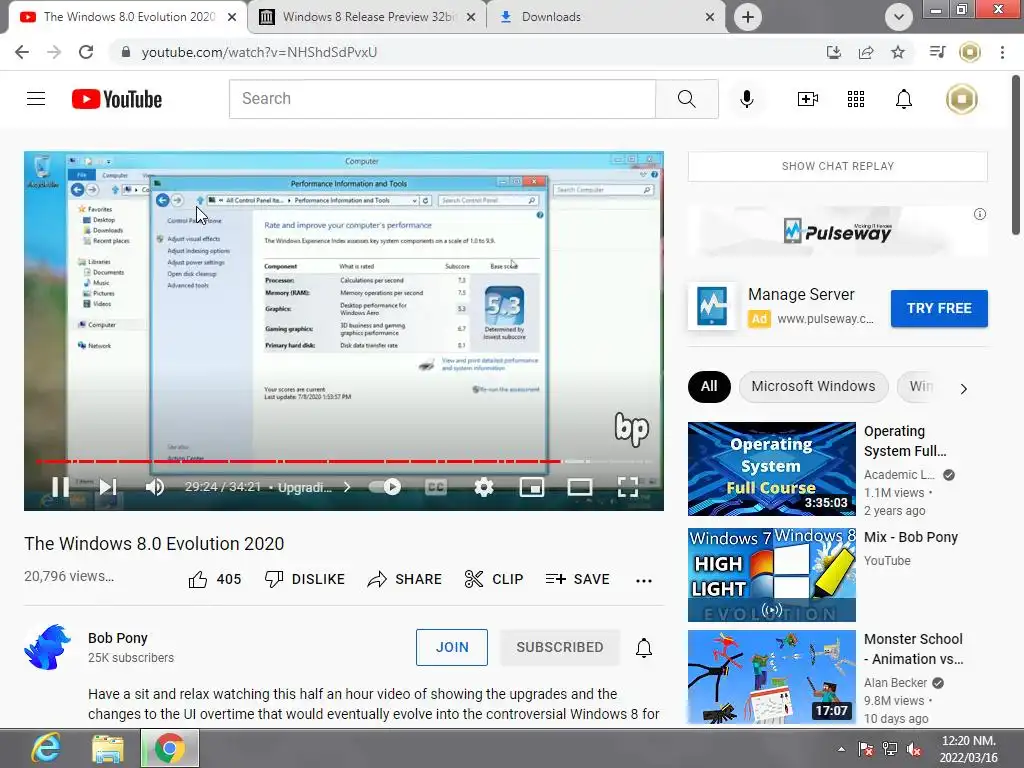Go back with browser back arrow
This screenshot has width=1024, height=768.
tap(22, 52)
